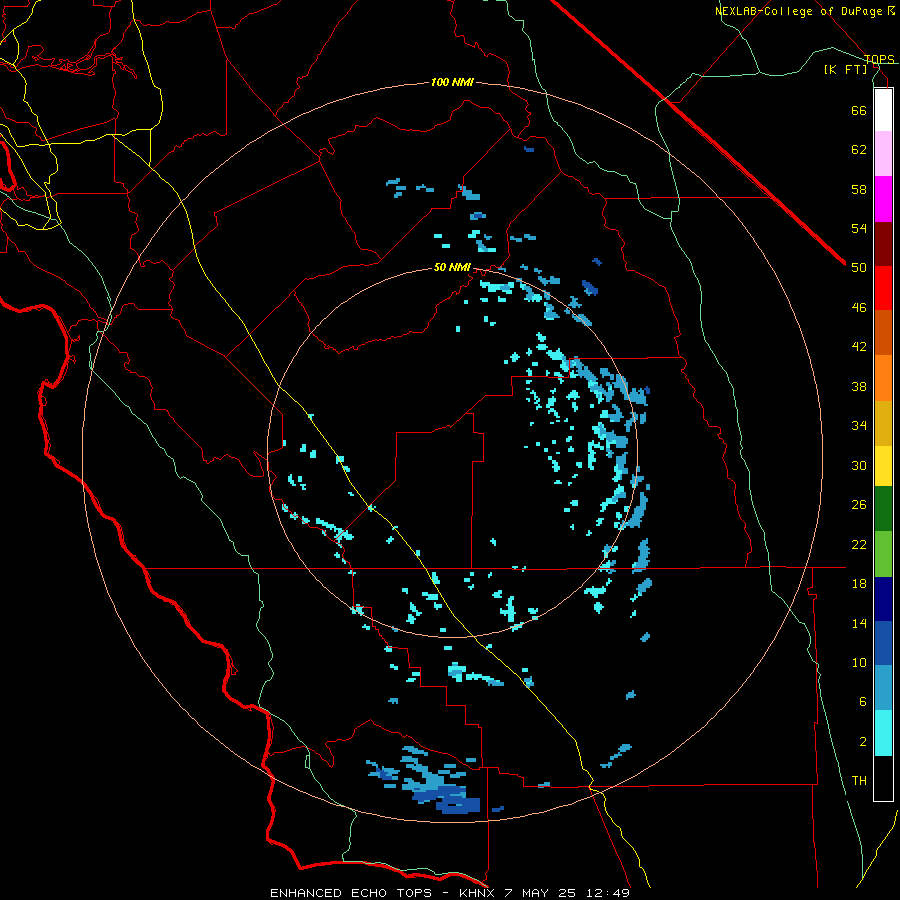Pick the bright red legend color block

[883, 288]
